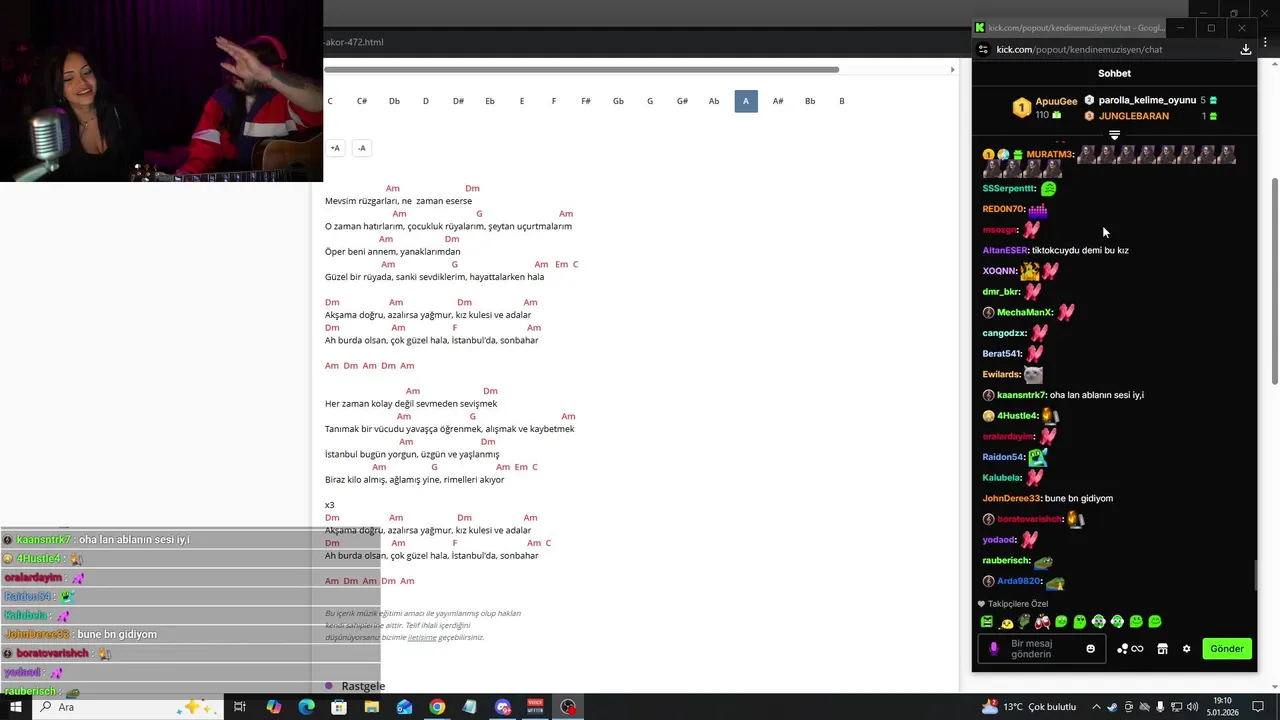
Task: Select key D in transpose row
Action: (x=426, y=101)
